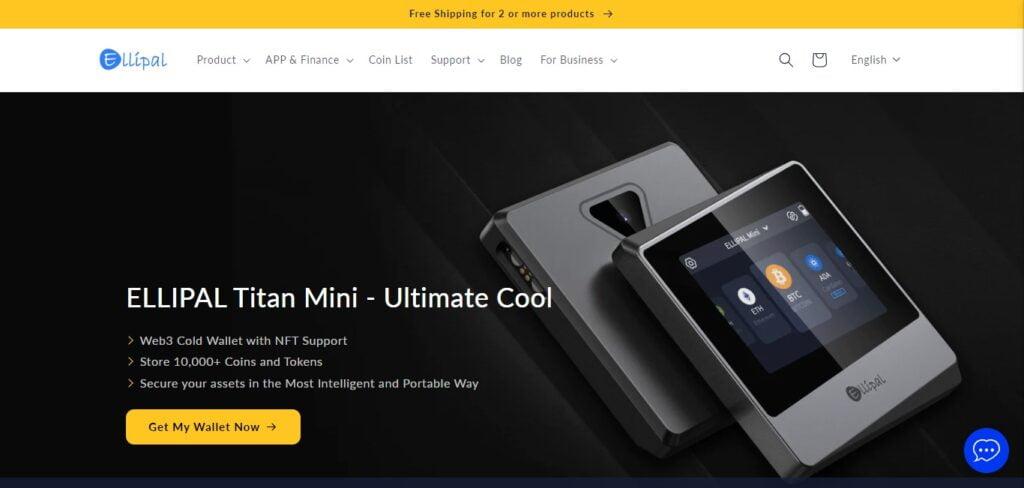The width and height of the screenshot is (1024, 488).
Task: Click the Free Shipping for 2 or more products link
Action: [x=502, y=14]
